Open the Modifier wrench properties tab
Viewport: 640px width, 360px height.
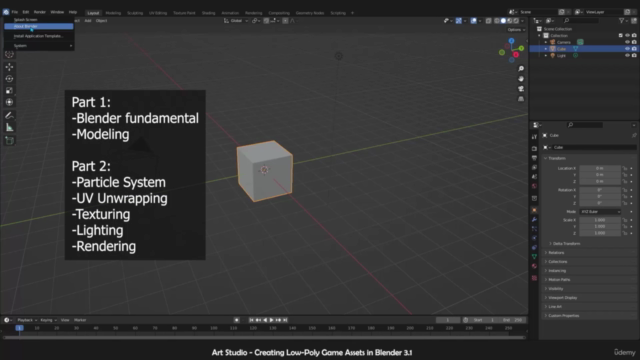534,220
